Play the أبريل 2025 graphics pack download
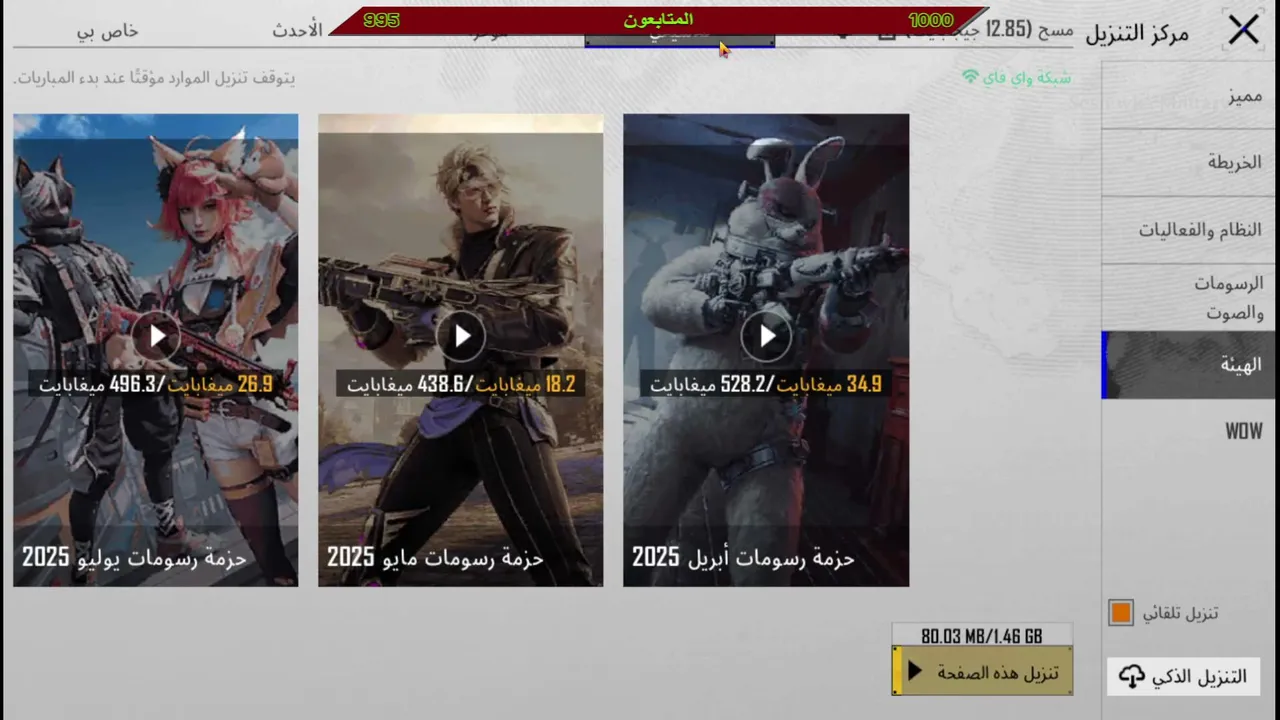Viewport: 1280px width, 720px height. click(766, 337)
